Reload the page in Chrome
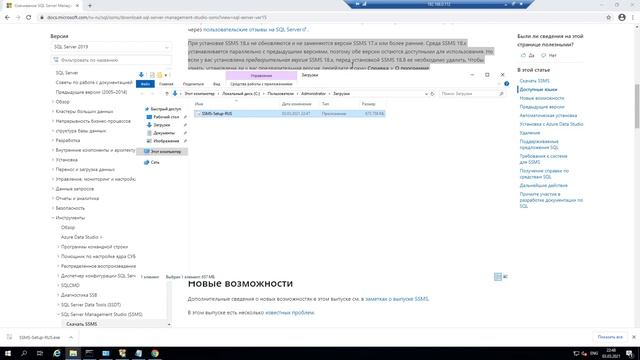 [x=29, y=18]
